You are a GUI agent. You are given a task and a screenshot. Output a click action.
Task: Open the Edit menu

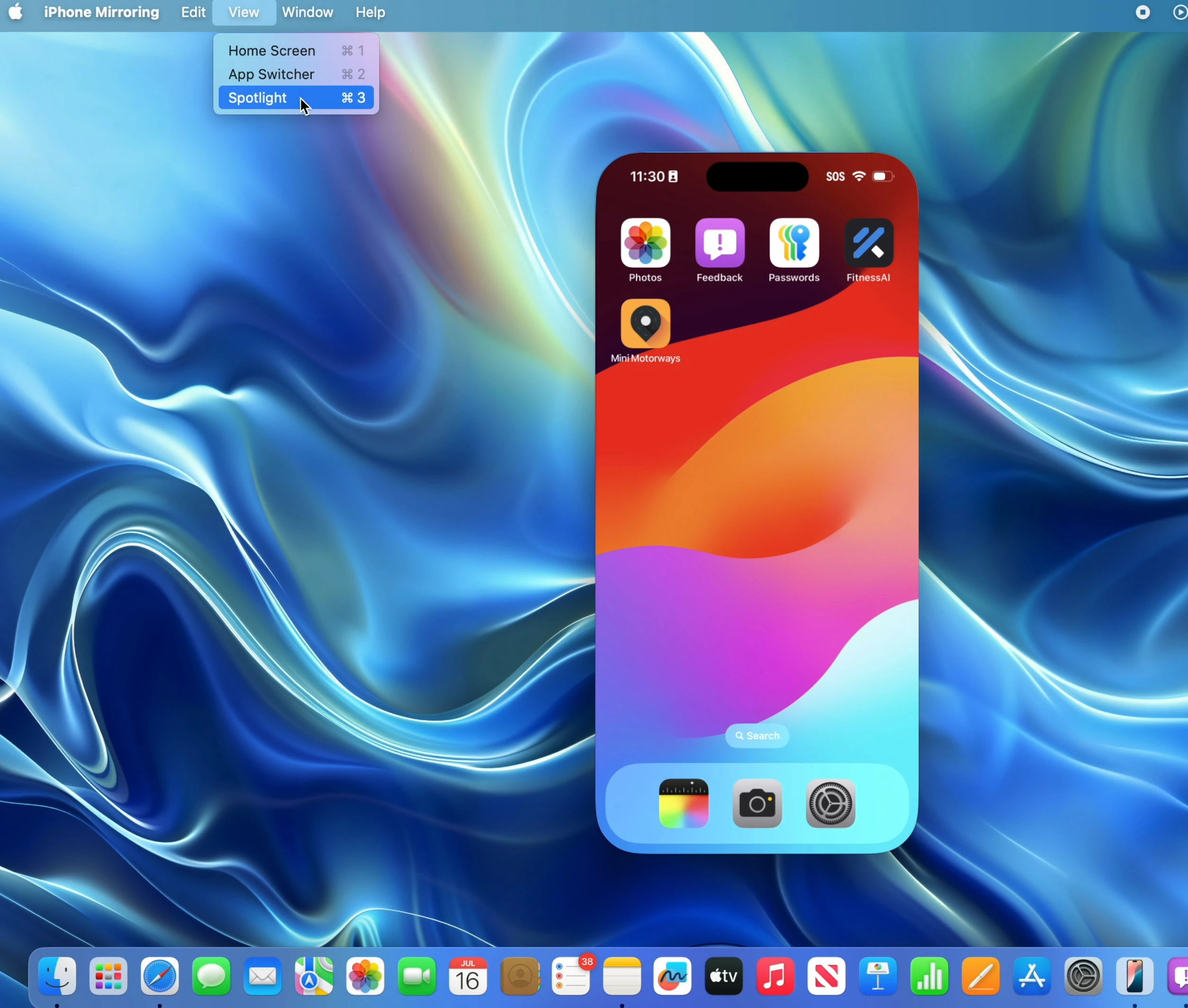point(193,12)
